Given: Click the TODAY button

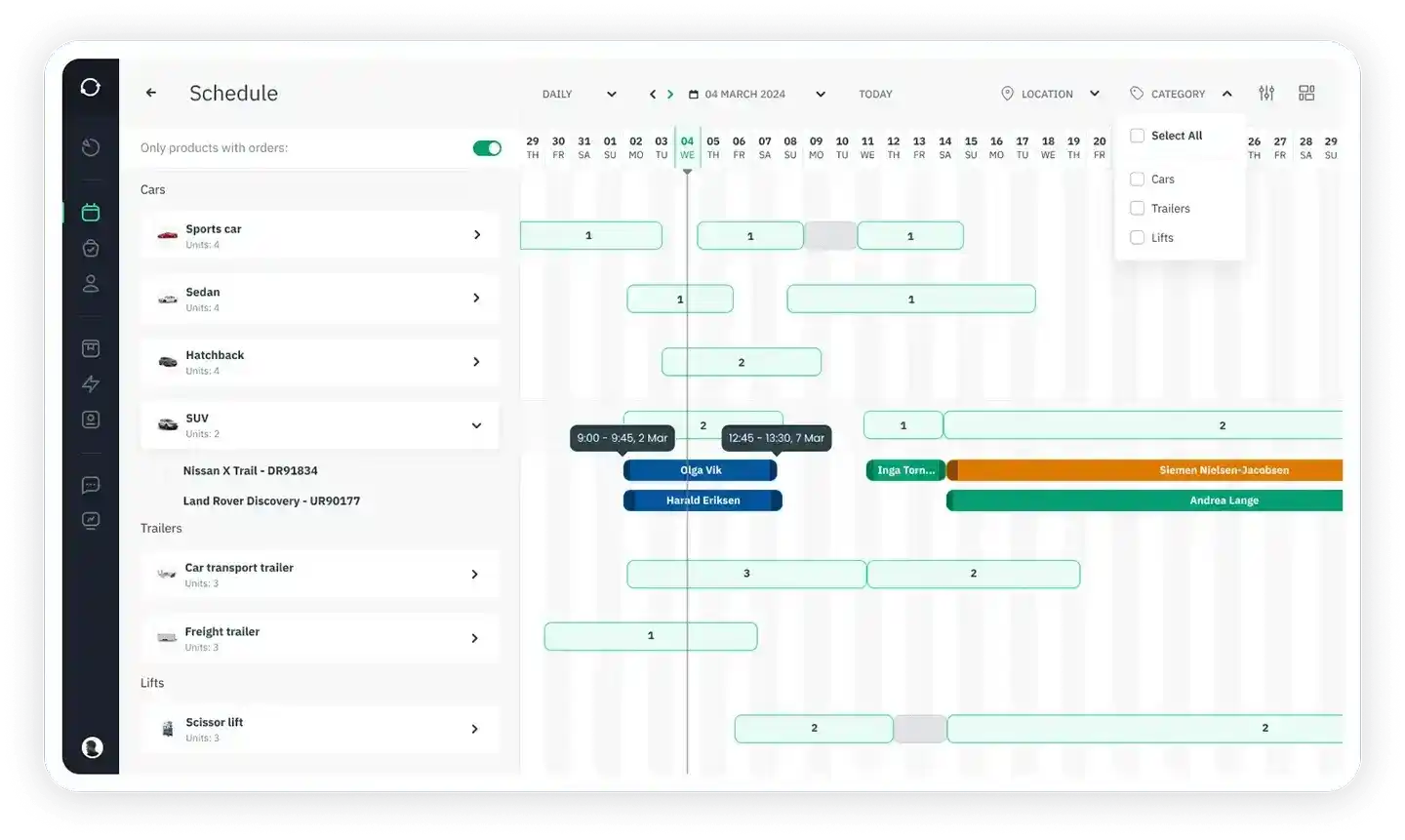Looking at the screenshot, I should click(x=875, y=94).
